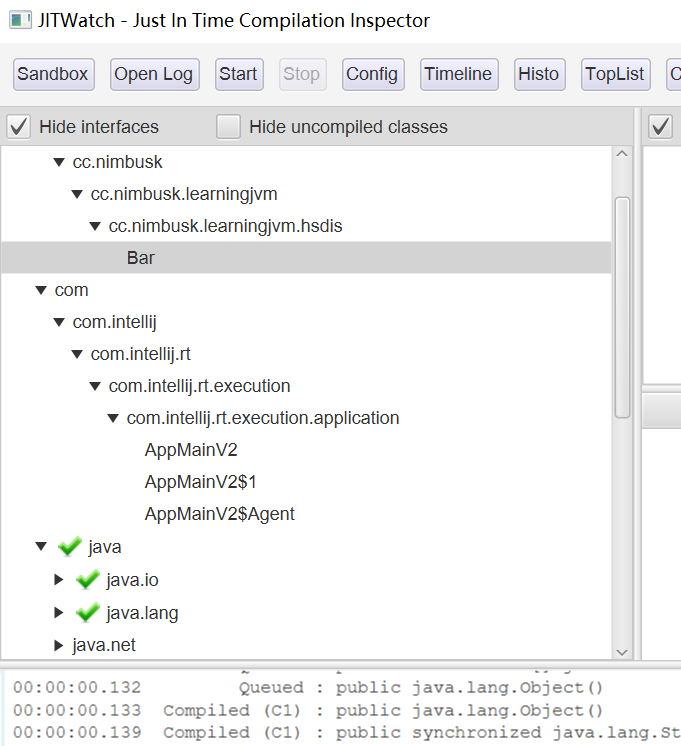
Task: Toggle the Hide interfaces checkbox
Action: point(18,127)
